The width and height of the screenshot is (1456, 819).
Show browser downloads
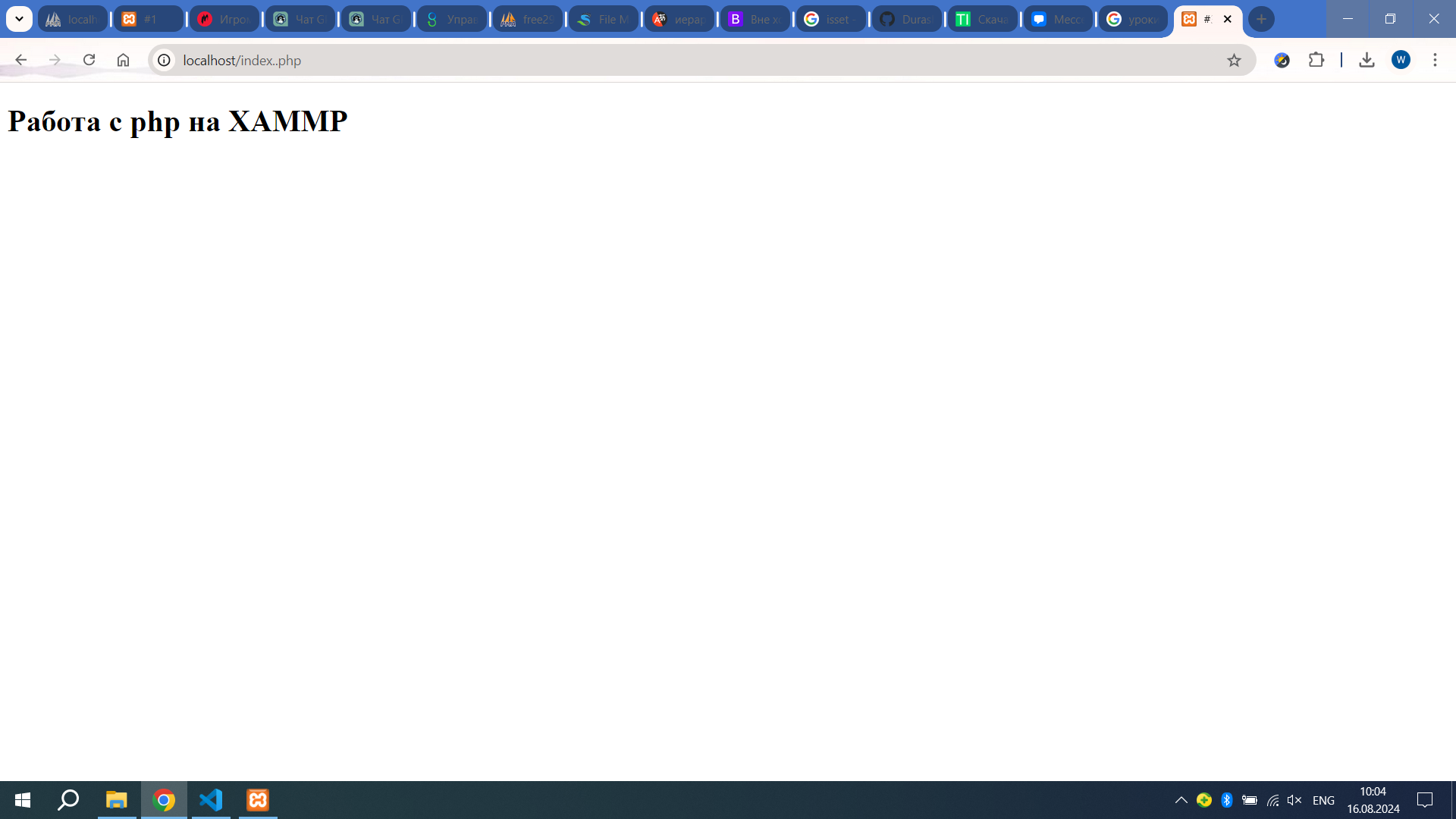1367,60
